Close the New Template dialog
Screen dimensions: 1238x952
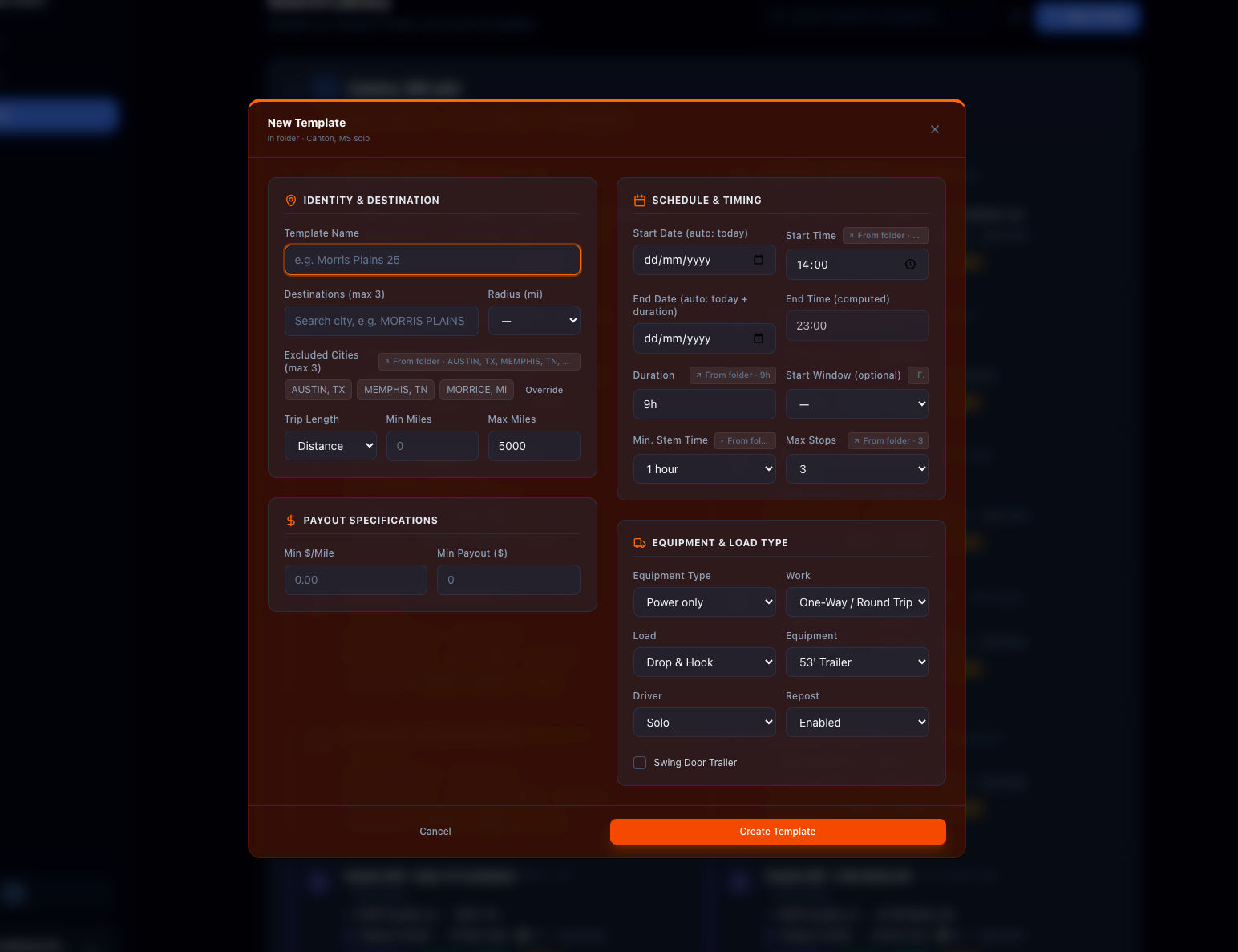click(934, 129)
